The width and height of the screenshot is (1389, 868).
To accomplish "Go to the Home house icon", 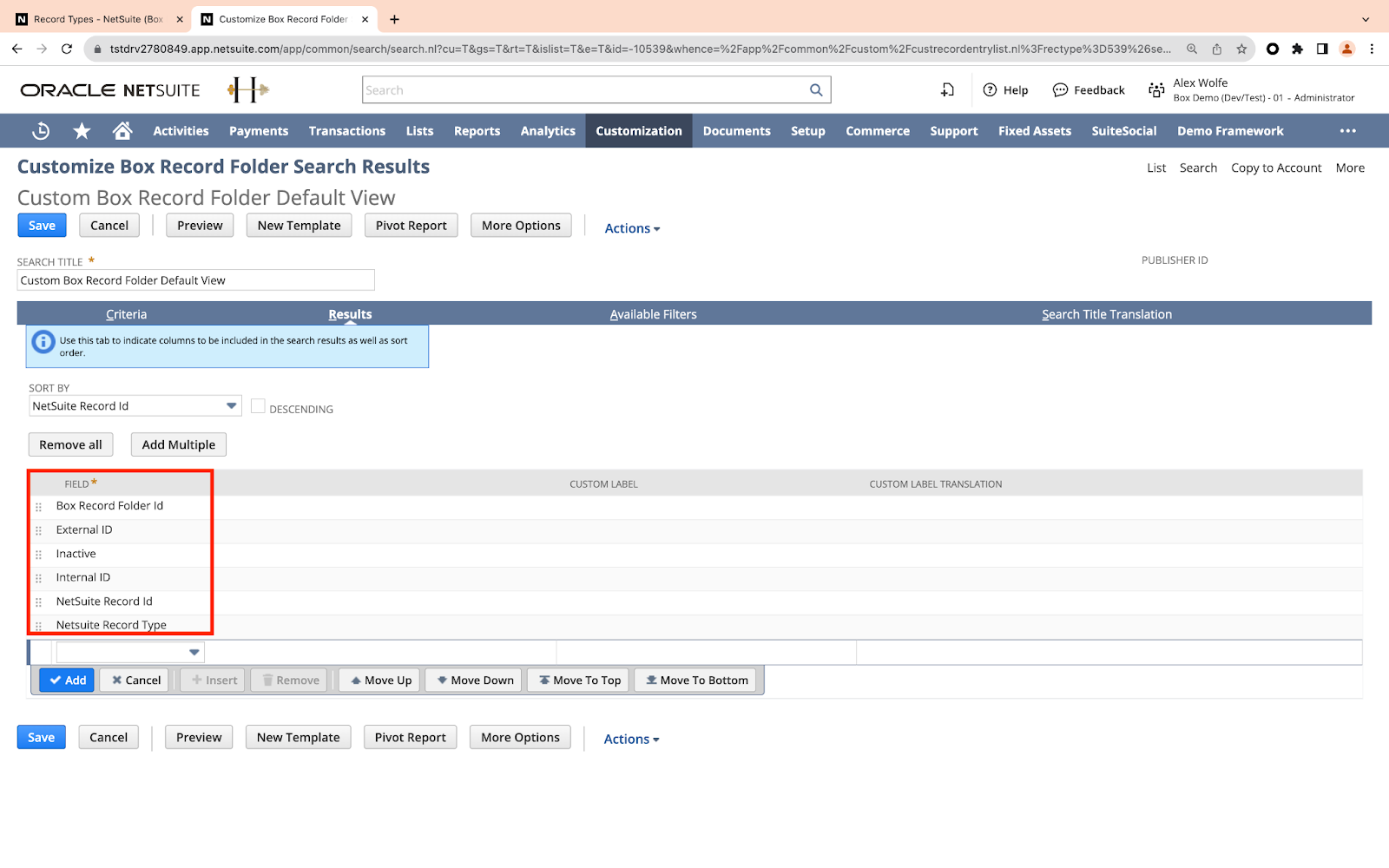I will 122,131.
